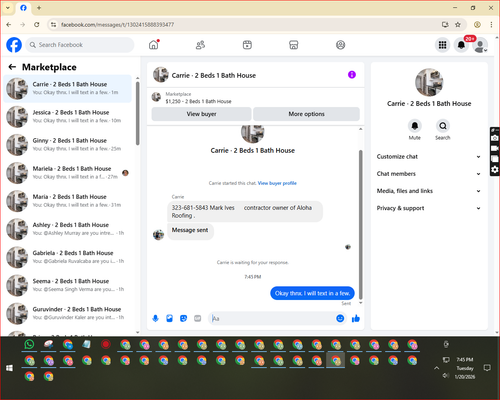Open the Groups icon in top navigation

point(340,45)
